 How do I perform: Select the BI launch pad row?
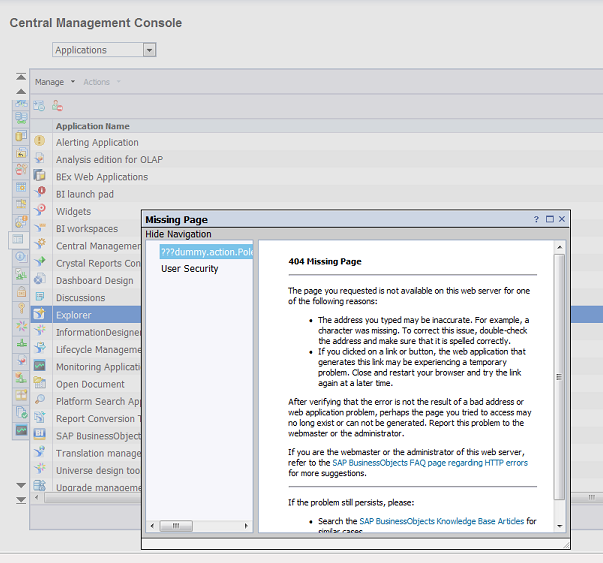tap(316, 194)
